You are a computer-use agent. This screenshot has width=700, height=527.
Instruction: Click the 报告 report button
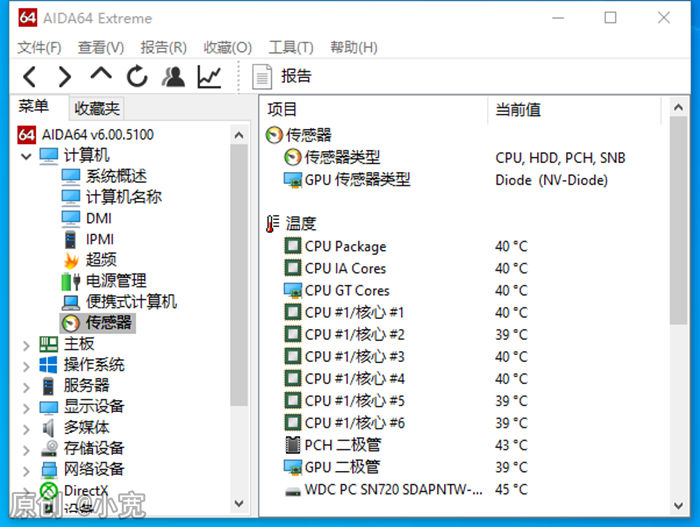point(282,76)
